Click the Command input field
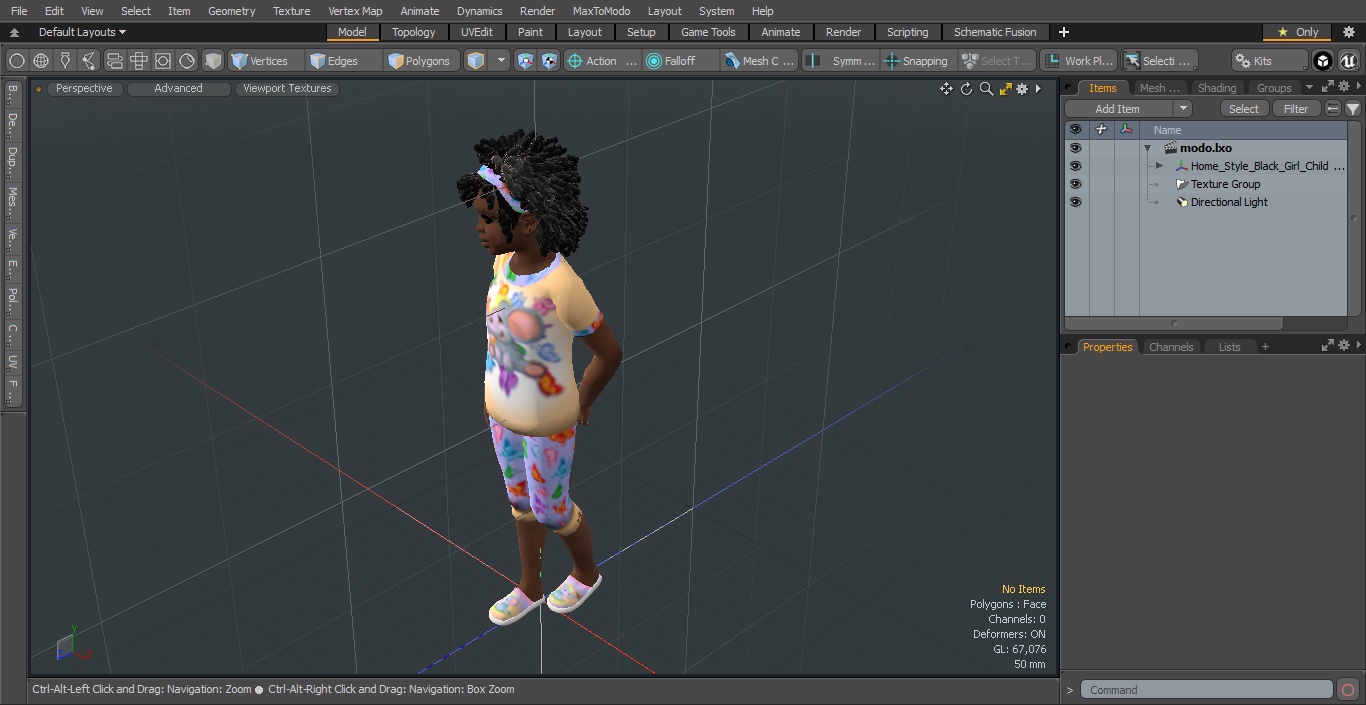This screenshot has height=705, width=1366. pyautogui.click(x=1207, y=690)
